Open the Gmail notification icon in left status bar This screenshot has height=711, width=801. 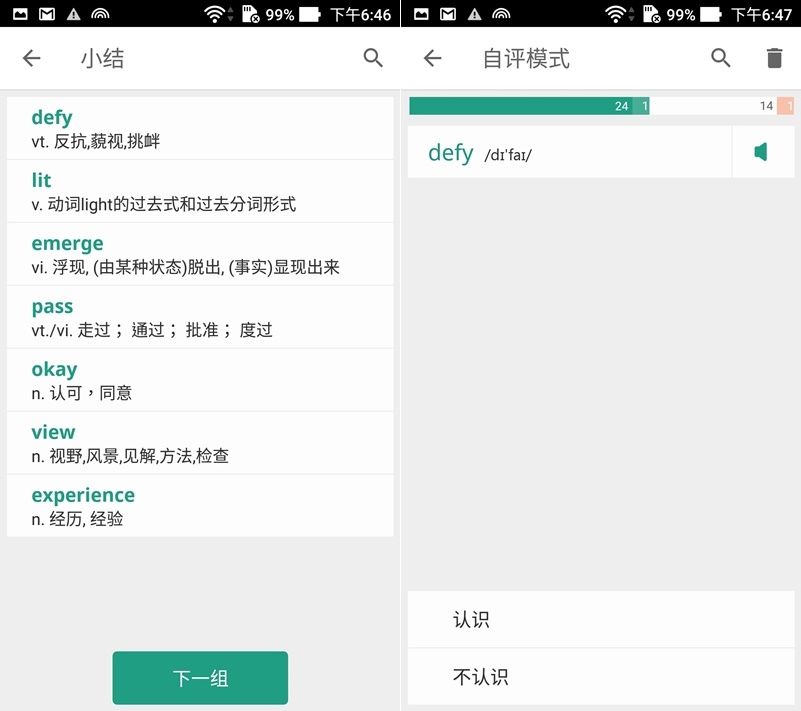click(47, 14)
